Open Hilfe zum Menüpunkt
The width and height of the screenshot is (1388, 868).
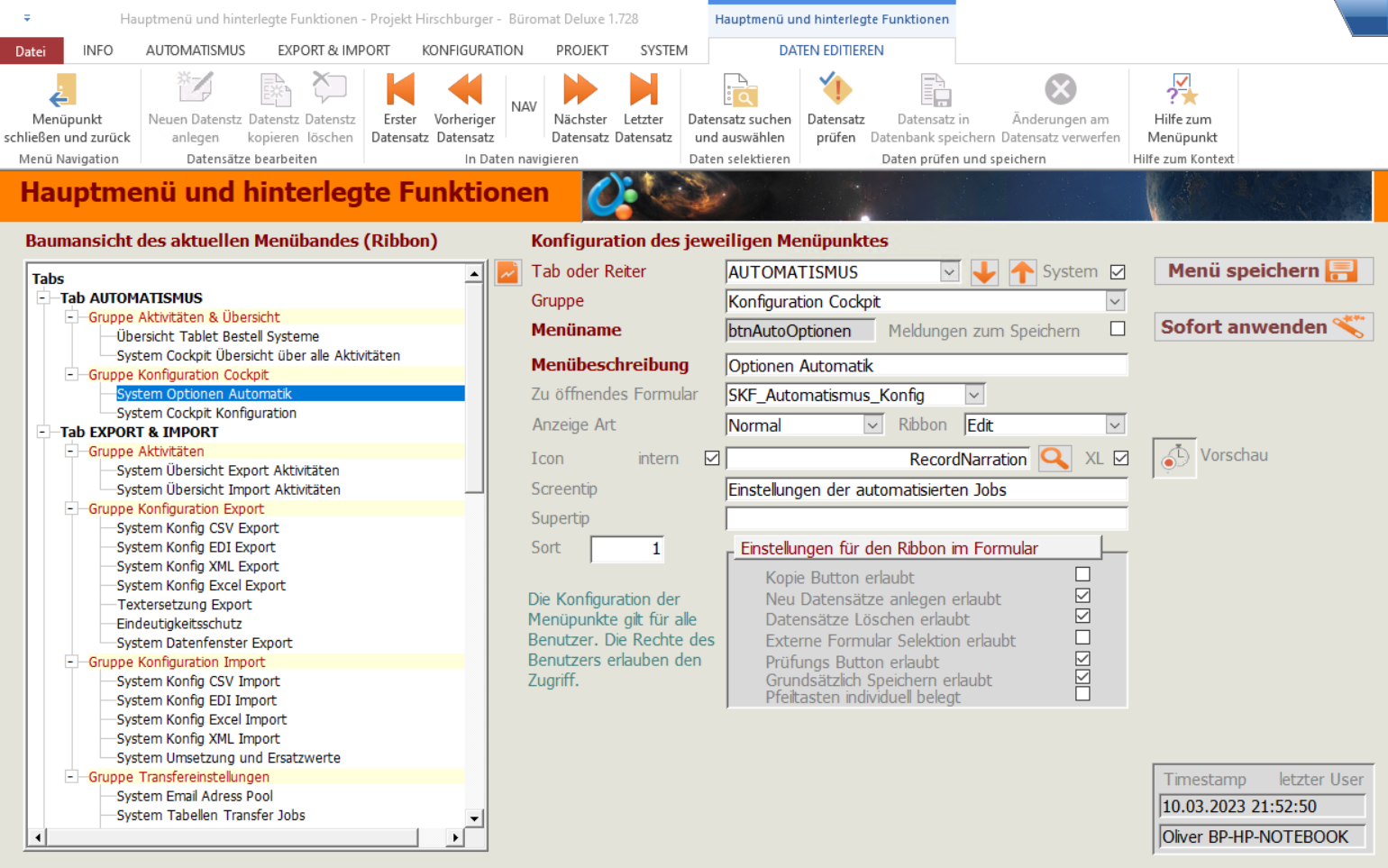click(1182, 91)
